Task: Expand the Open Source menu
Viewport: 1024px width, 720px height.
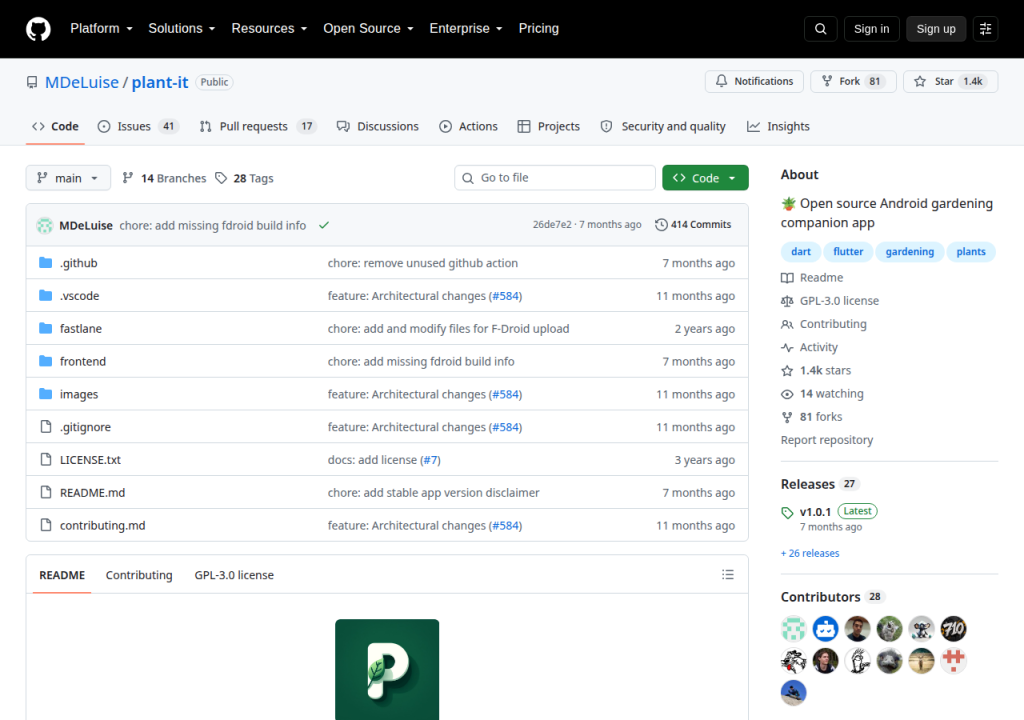Action: click(x=368, y=29)
